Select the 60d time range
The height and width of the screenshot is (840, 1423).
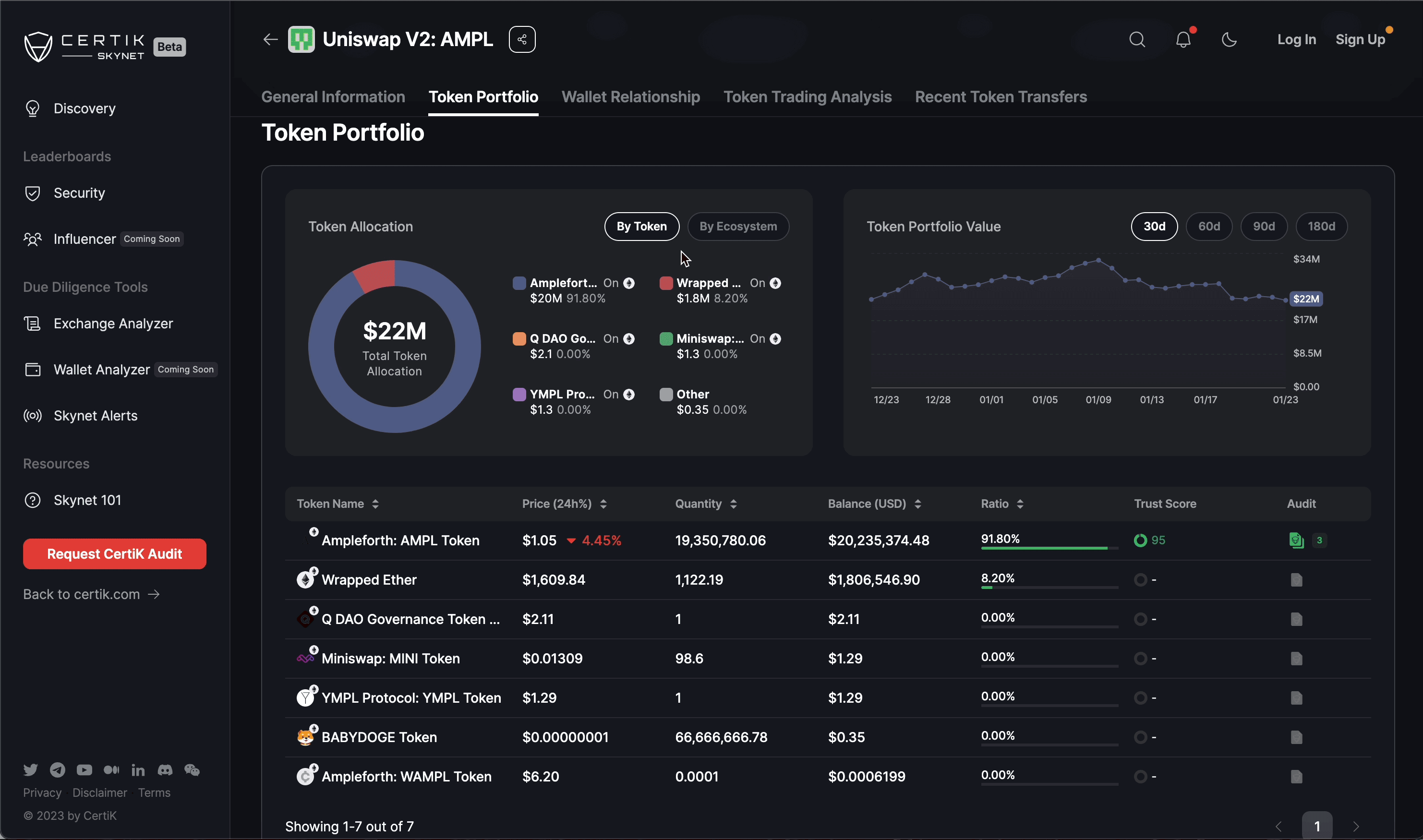click(1208, 227)
